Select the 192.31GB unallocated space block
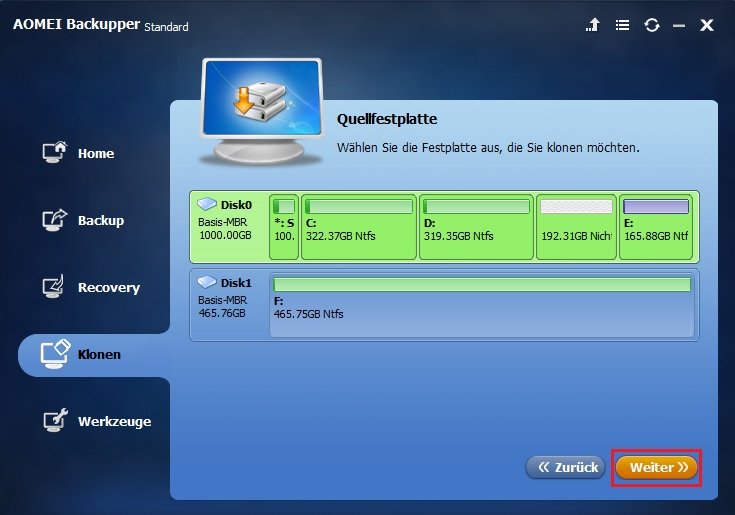The image size is (735, 515). pos(576,227)
